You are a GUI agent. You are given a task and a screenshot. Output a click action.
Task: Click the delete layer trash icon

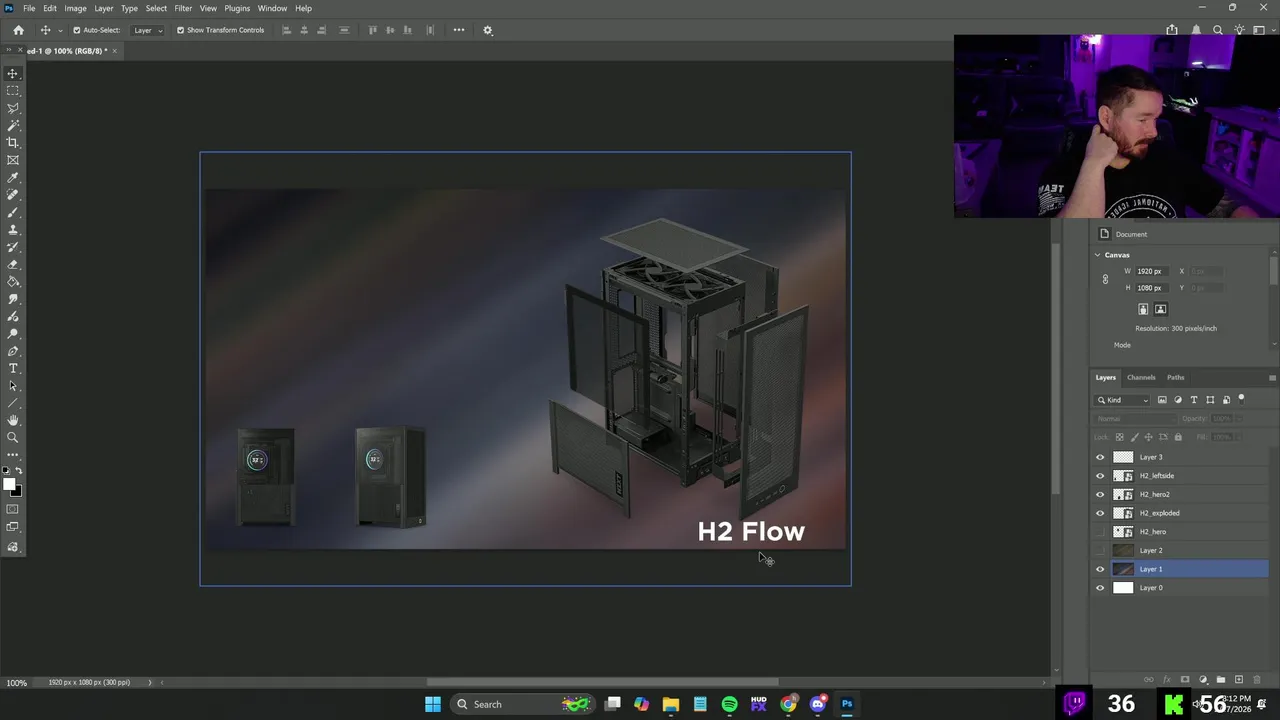coord(1257,680)
